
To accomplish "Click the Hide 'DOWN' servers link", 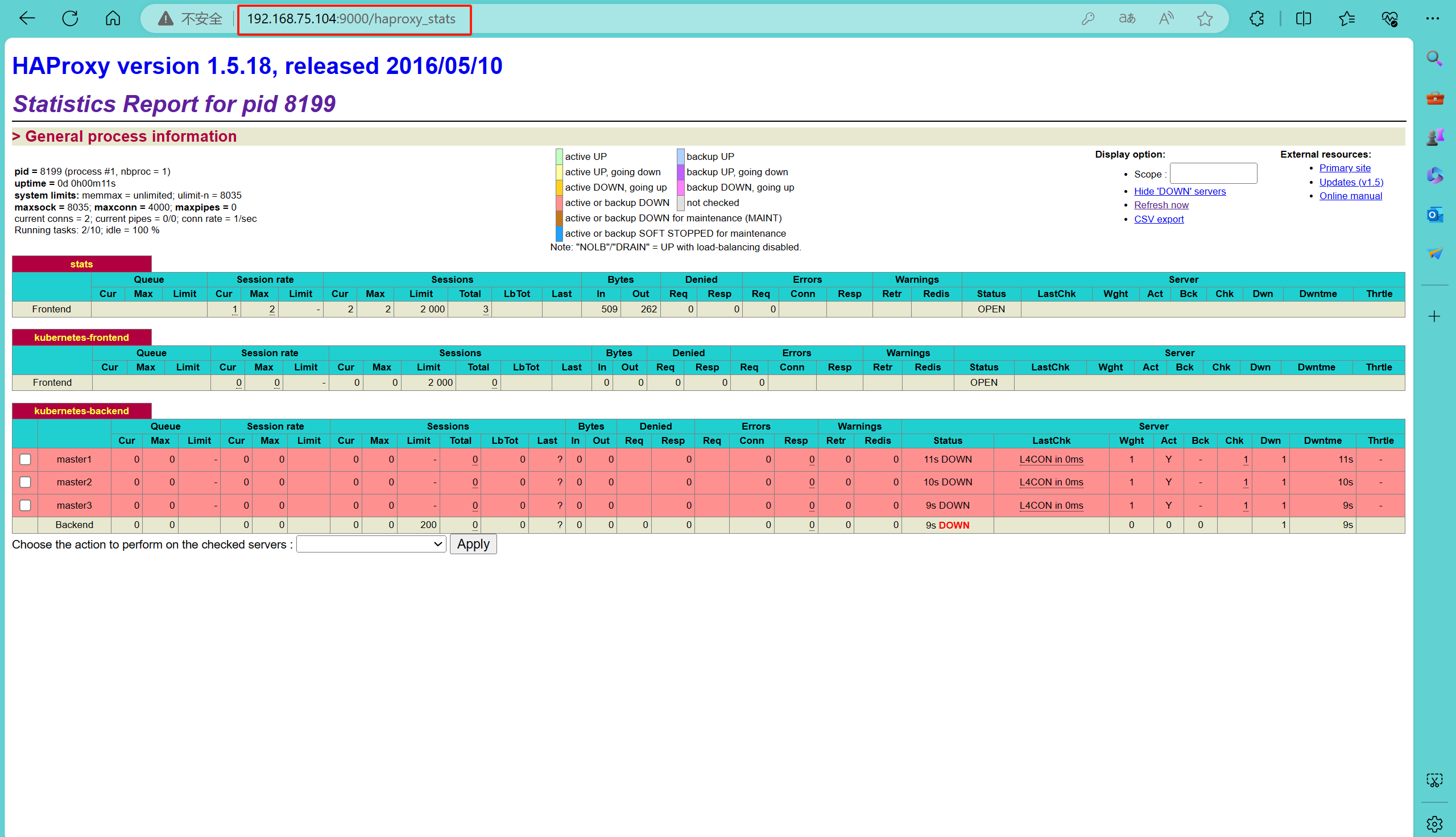I will click(x=1179, y=191).
